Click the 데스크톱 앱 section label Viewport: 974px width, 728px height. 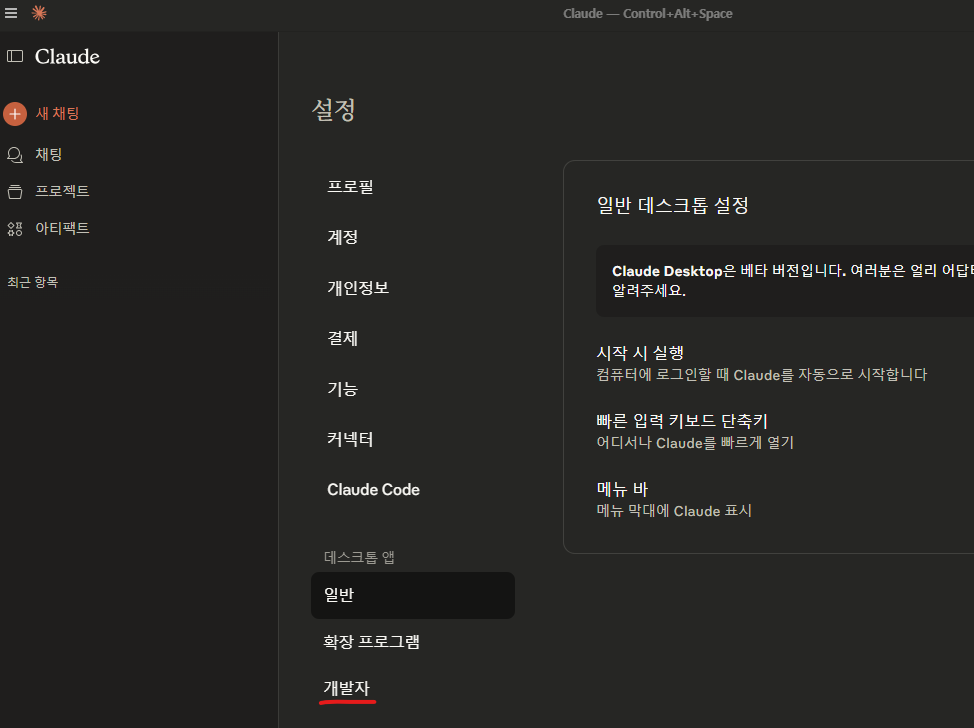359,557
